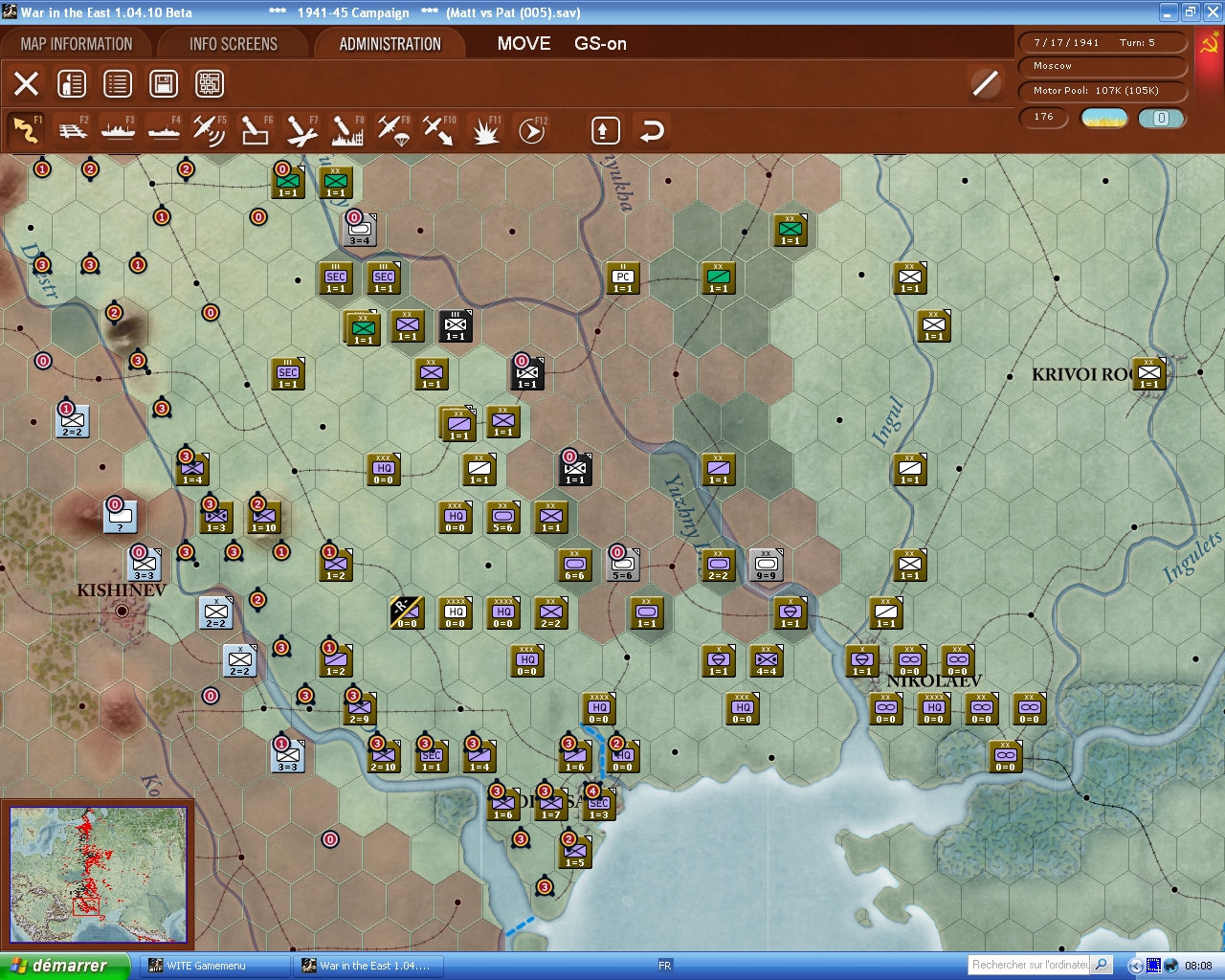Image resolution: width=1225 pixels, height=980 pixels.
Task: Select the F5 air recon mode icon
Action: click(210, 130)
